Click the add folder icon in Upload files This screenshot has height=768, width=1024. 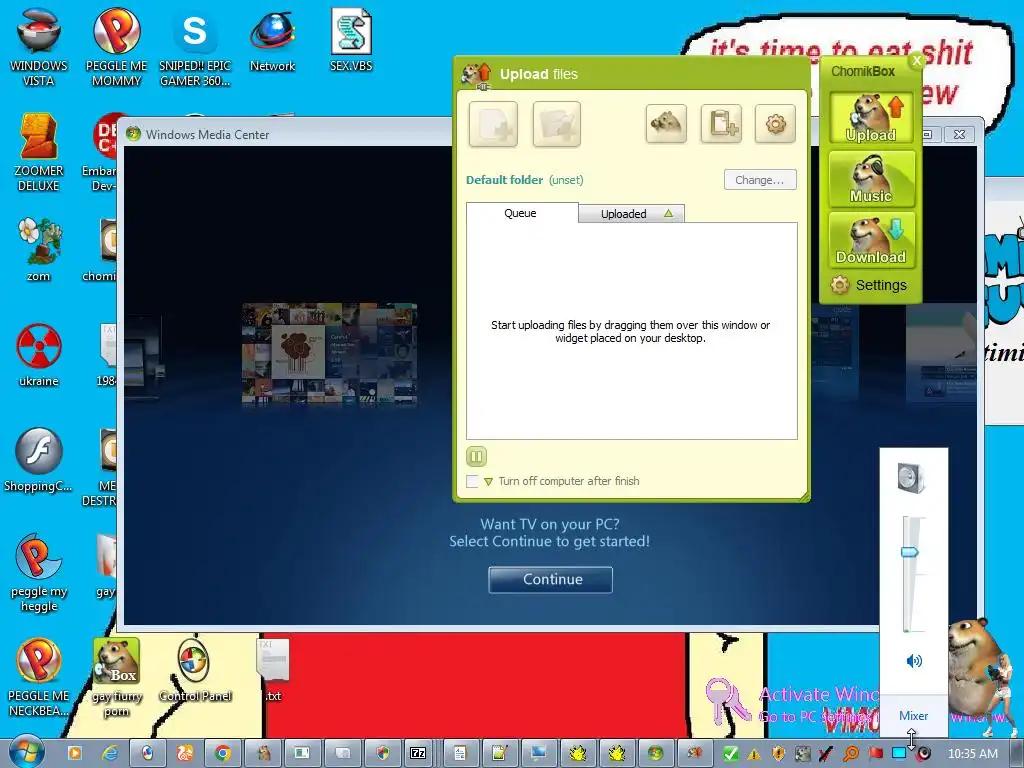point(556,124)
